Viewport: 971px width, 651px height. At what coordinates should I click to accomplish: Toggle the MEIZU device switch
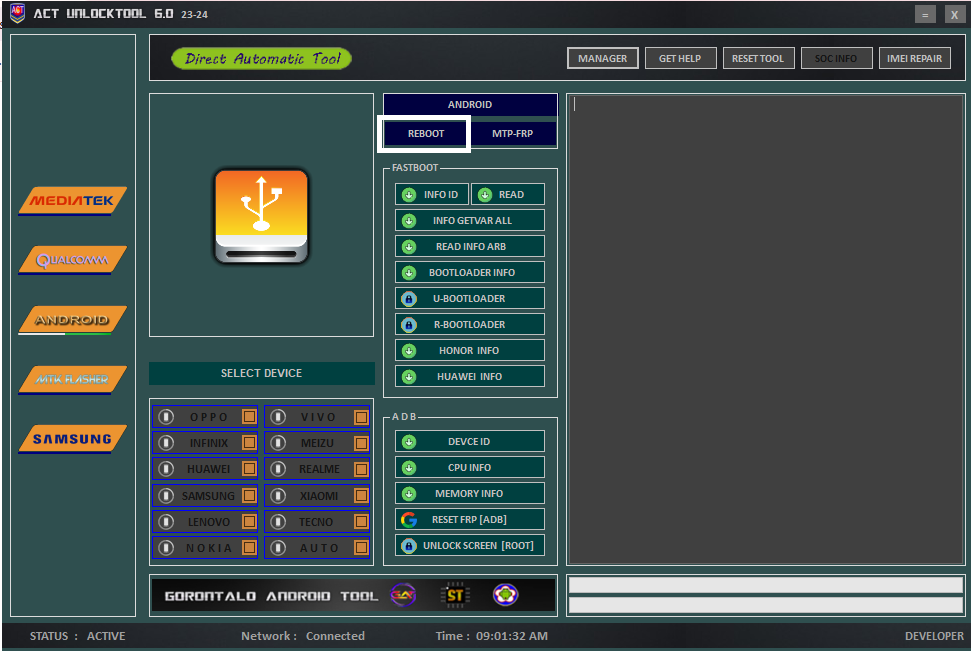[278, 443]
